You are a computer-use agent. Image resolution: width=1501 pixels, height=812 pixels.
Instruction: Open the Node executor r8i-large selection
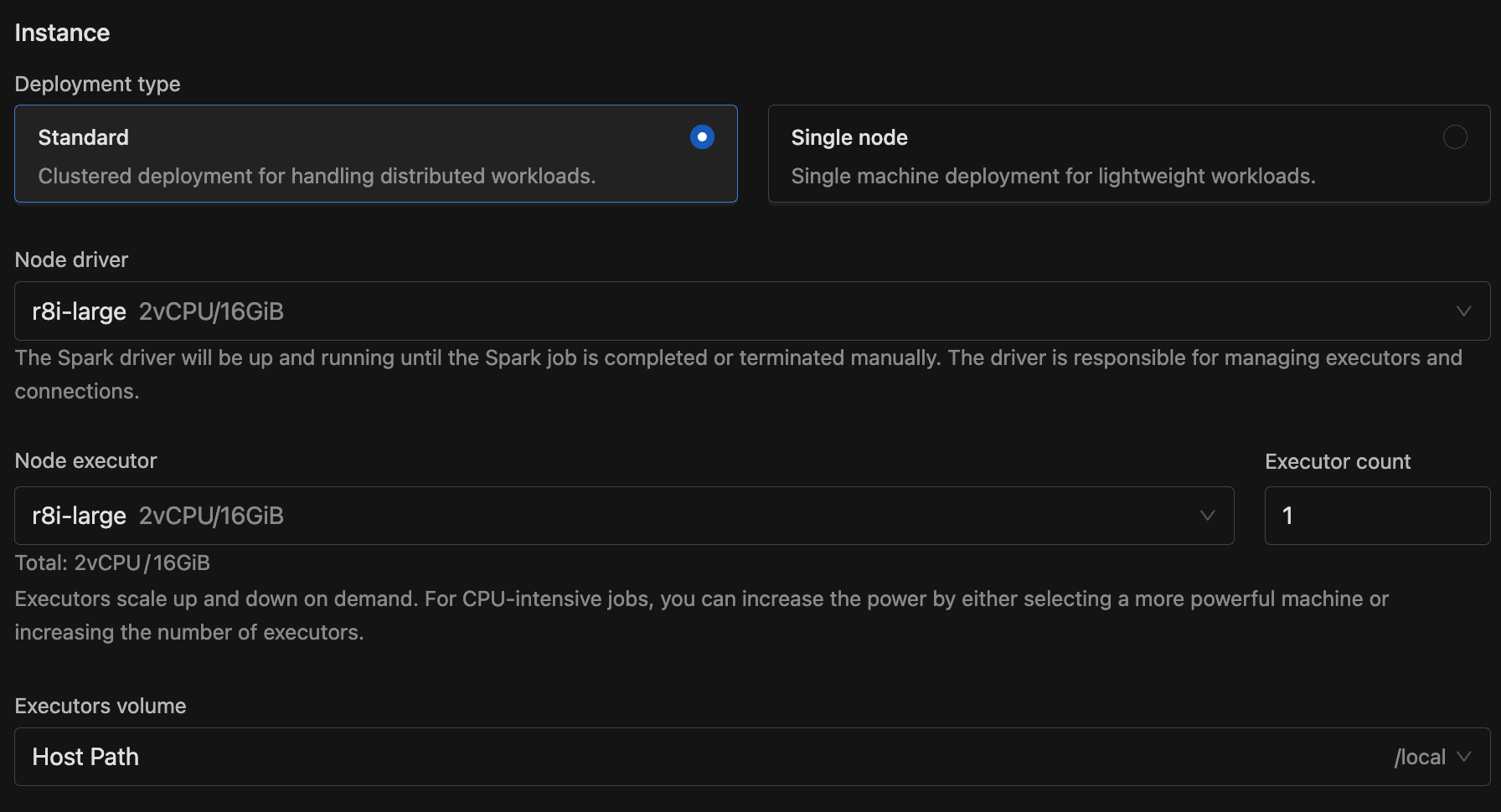[x=157, y=516]
